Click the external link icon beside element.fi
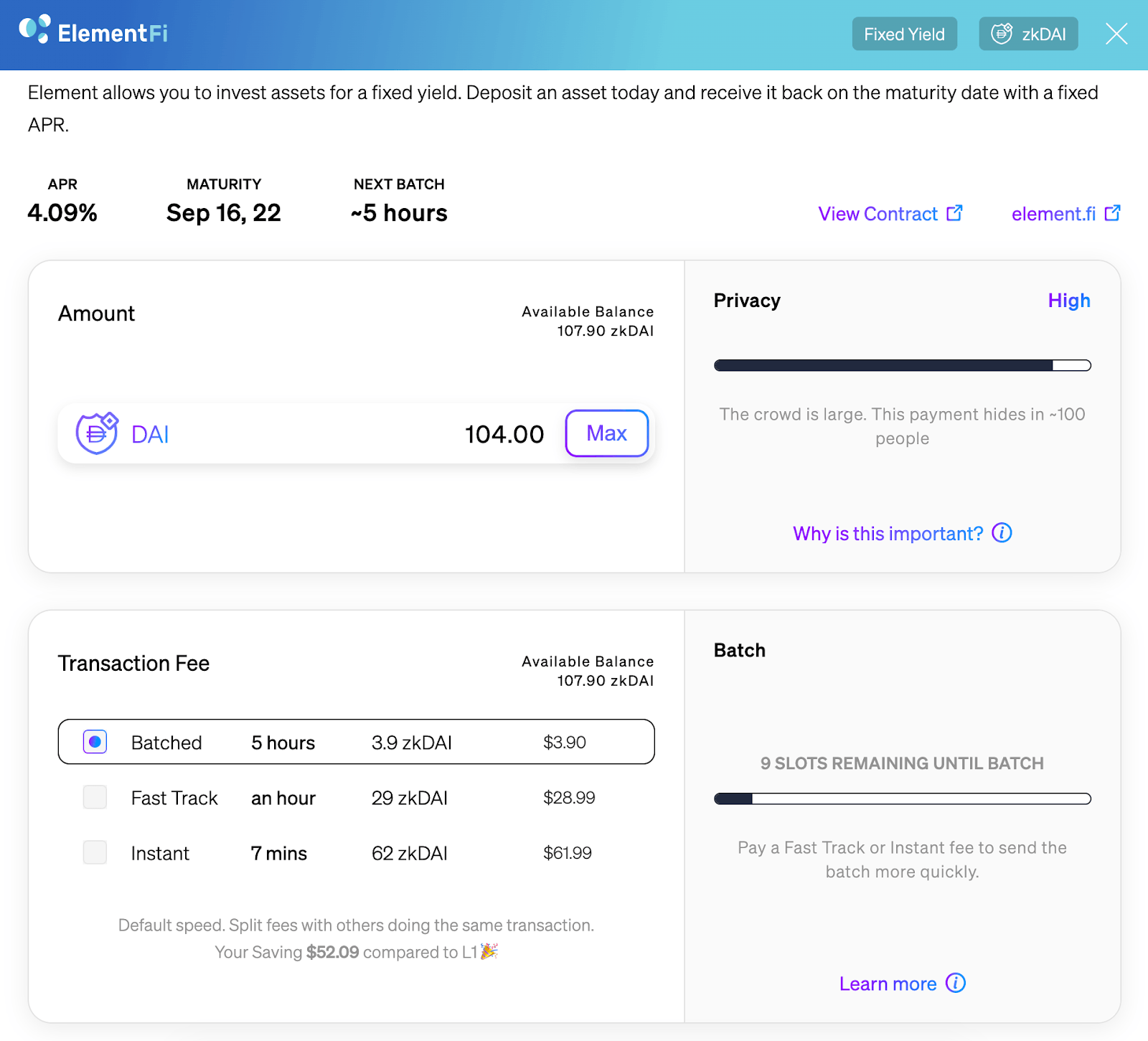The height and width of the screenshot is (1041, 1148). (1112, 213)
